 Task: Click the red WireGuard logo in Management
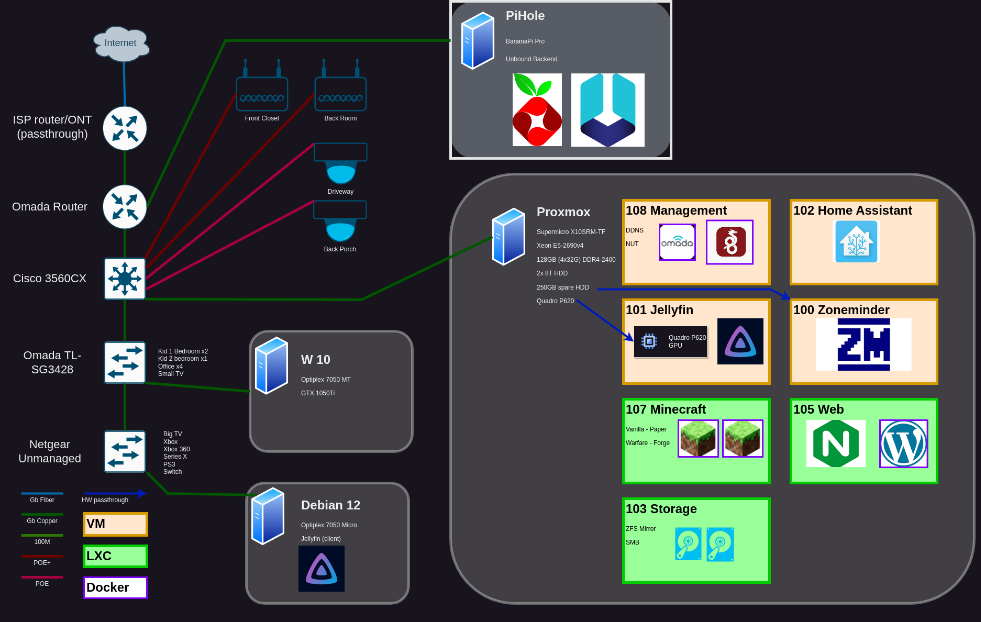pos(729,242)
